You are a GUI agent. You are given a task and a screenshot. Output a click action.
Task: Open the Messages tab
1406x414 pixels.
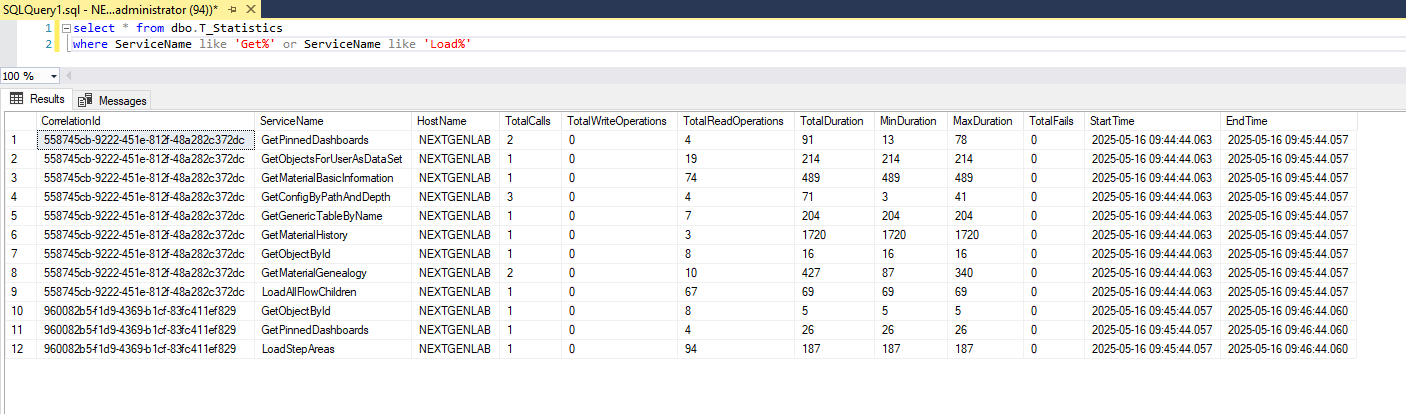(x=113, y=100)
